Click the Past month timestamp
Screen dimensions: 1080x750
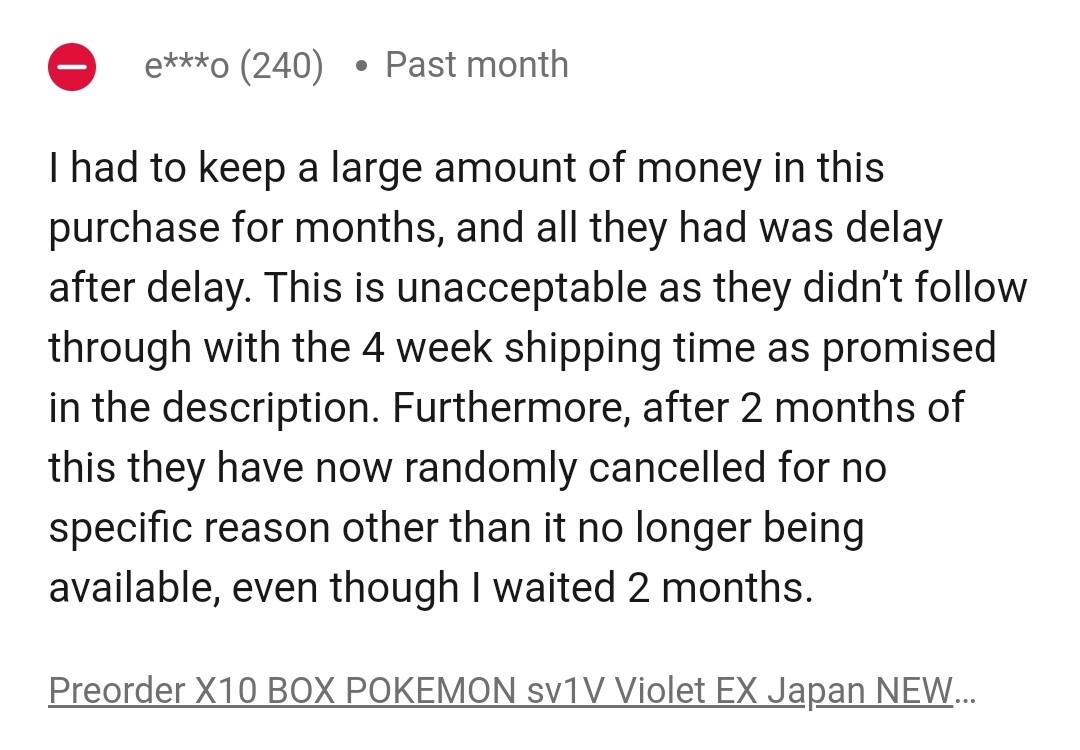[477, 65]
